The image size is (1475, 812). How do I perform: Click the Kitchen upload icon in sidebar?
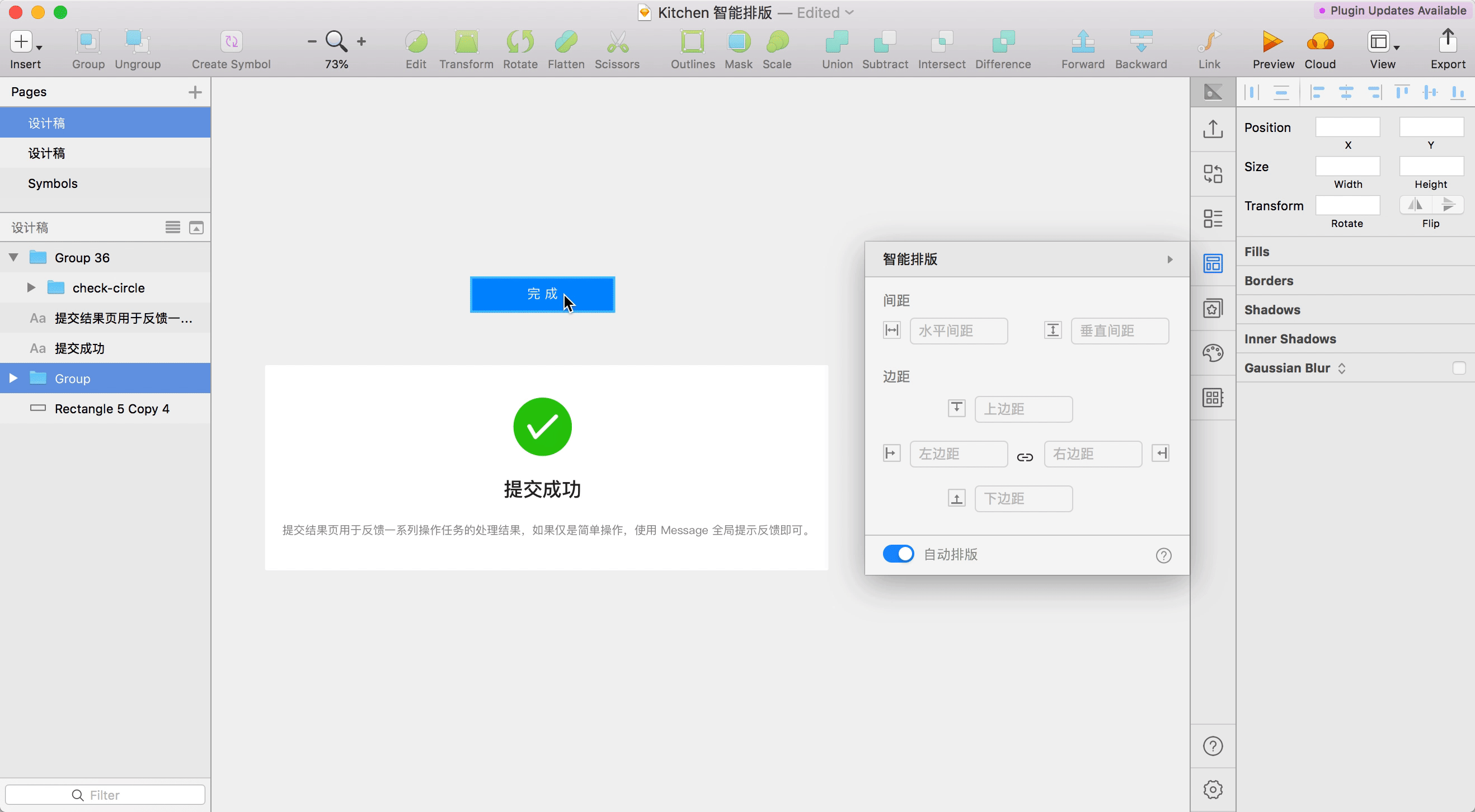(x=1213, y=129)
